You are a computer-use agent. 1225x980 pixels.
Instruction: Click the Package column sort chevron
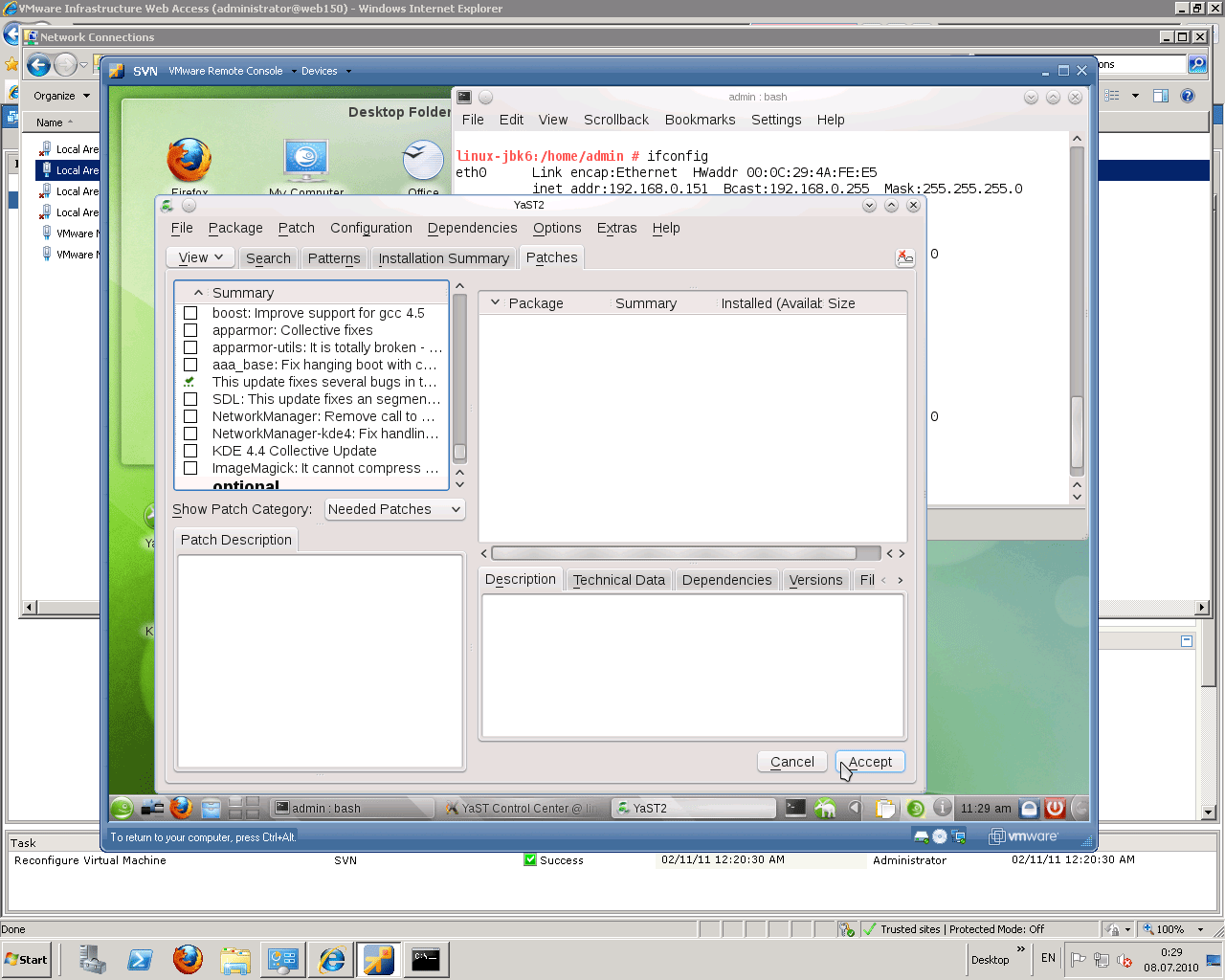click(x=495, y=302)
